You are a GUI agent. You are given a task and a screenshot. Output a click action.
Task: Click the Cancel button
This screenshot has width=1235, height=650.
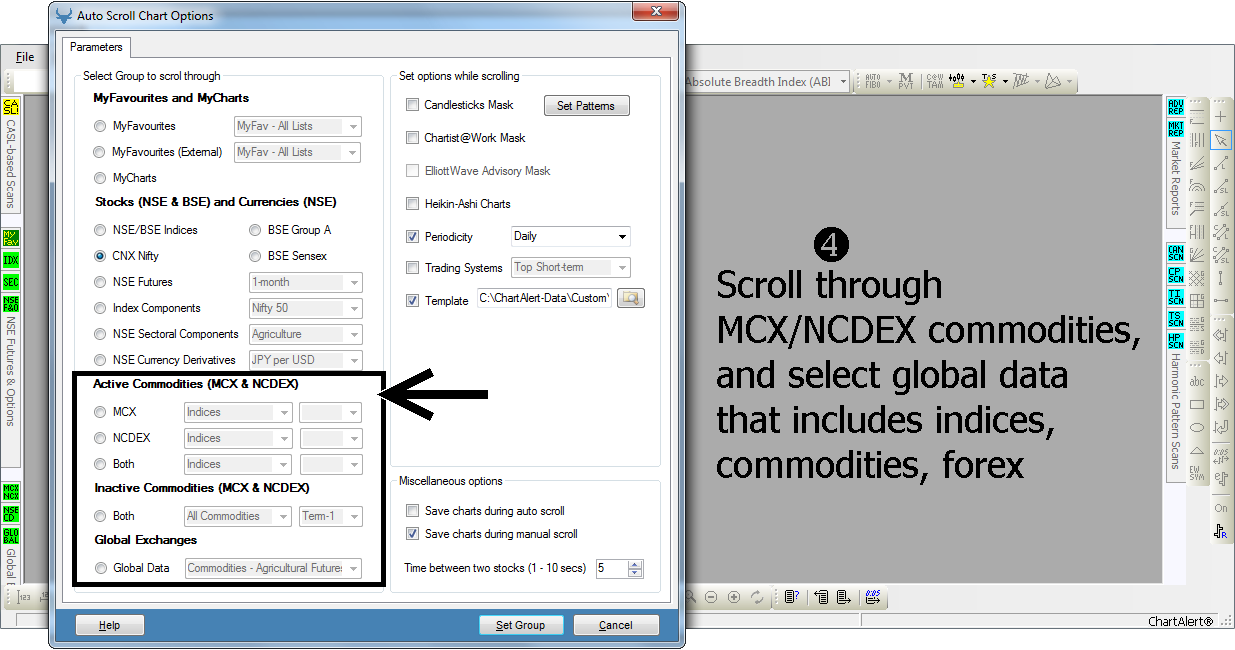(616, 625)
